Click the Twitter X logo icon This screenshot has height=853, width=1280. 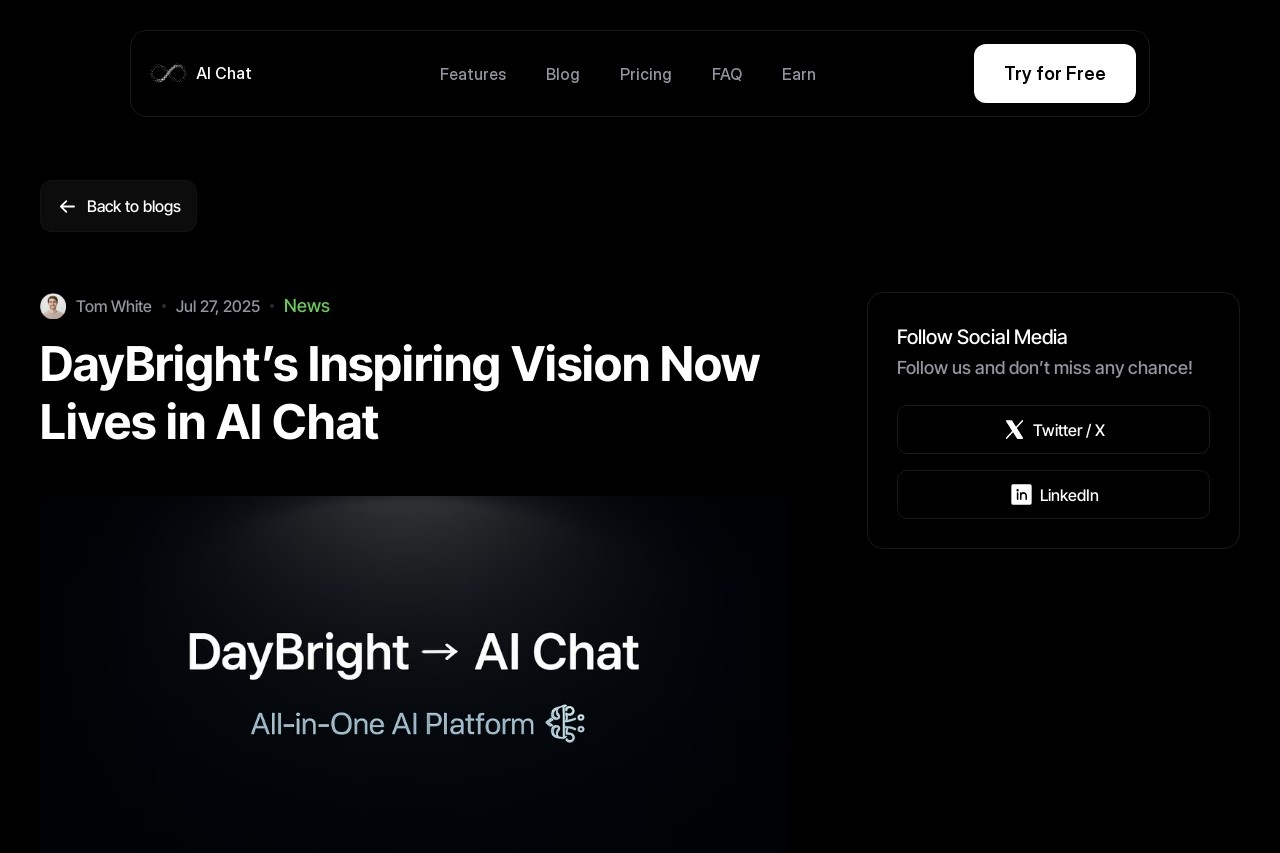[1014, 430]
